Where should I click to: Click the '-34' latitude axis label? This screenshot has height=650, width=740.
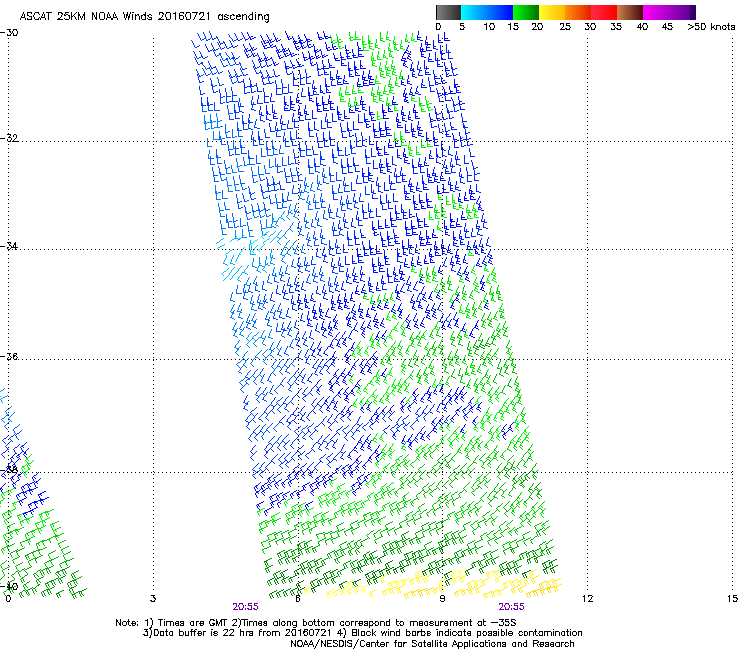coord(9,246)
